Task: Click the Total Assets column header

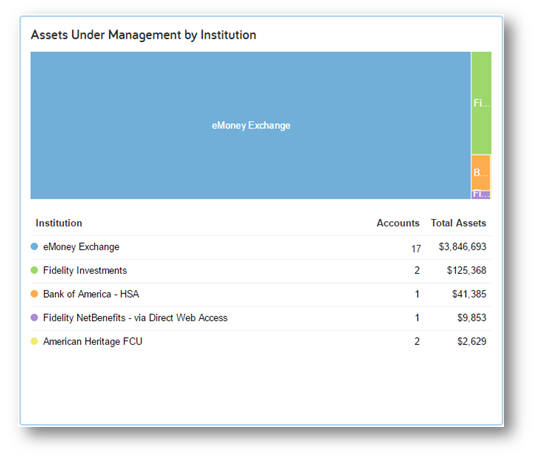Action: pyautogui.click(x=459, y=223)
